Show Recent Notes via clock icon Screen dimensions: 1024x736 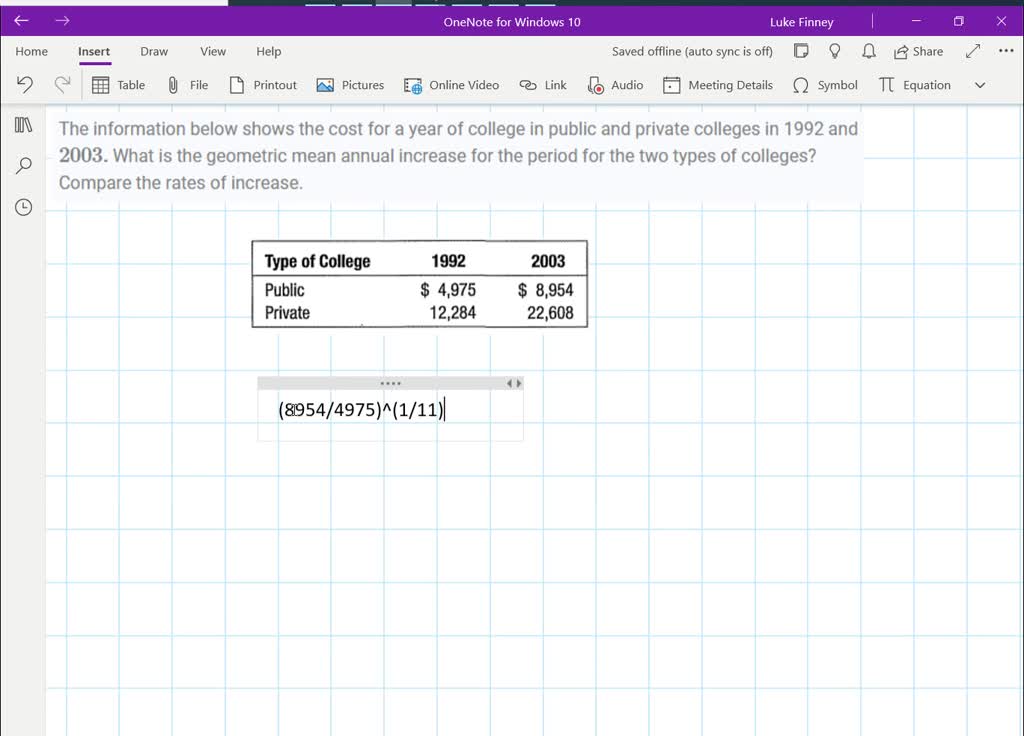(x=22, y=207)
